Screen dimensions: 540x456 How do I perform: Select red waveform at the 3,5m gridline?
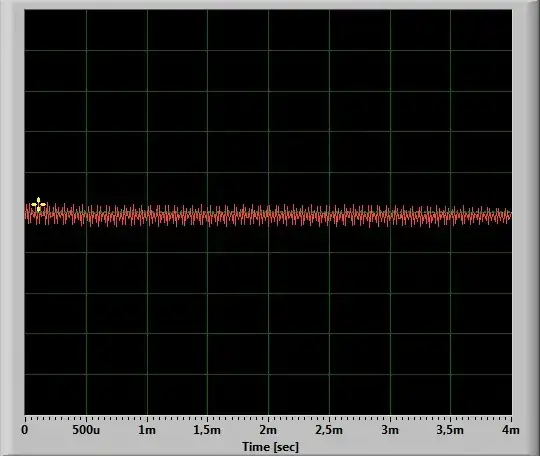(x=450, y=216)
